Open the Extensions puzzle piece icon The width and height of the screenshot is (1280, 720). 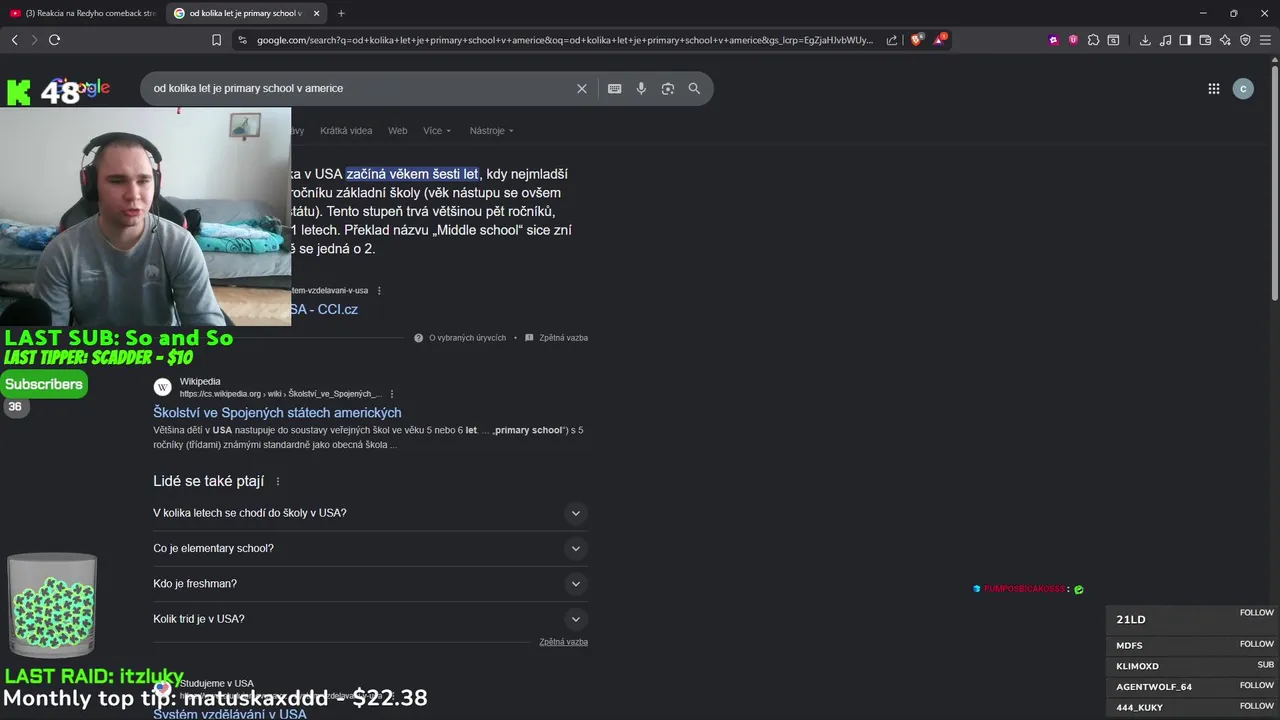click(x=1093, y=40)
